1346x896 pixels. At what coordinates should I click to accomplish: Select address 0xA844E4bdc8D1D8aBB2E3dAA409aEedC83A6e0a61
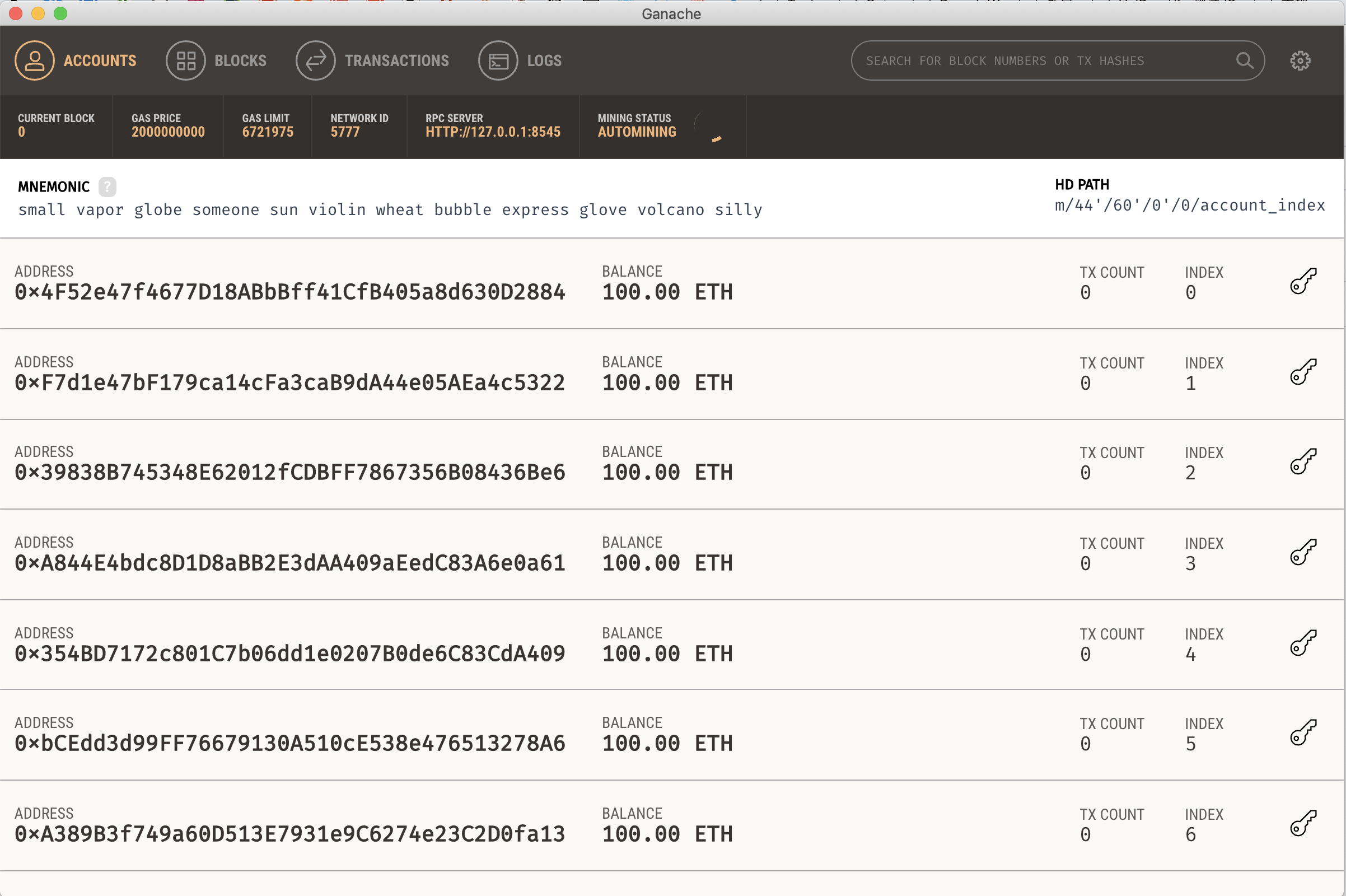tap(290, 563)
